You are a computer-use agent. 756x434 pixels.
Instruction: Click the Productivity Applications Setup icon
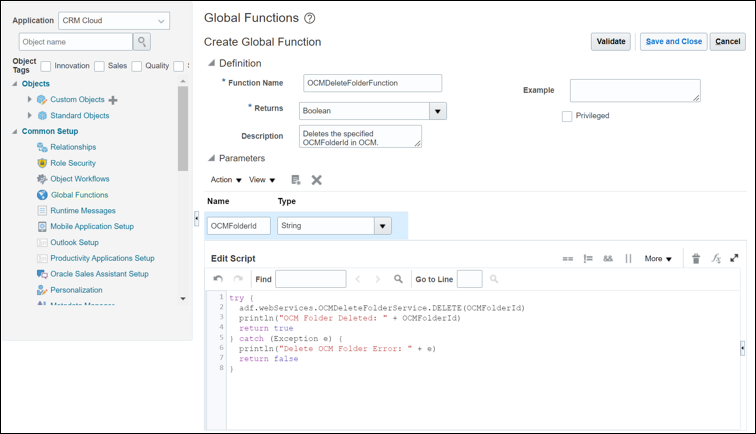point(42,258)
